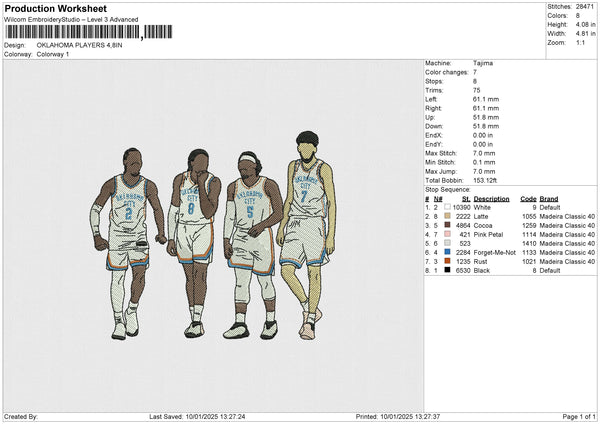Click the Stitches count 28471
This screenshot has height=424, width=600.
(x=585, y=7)
